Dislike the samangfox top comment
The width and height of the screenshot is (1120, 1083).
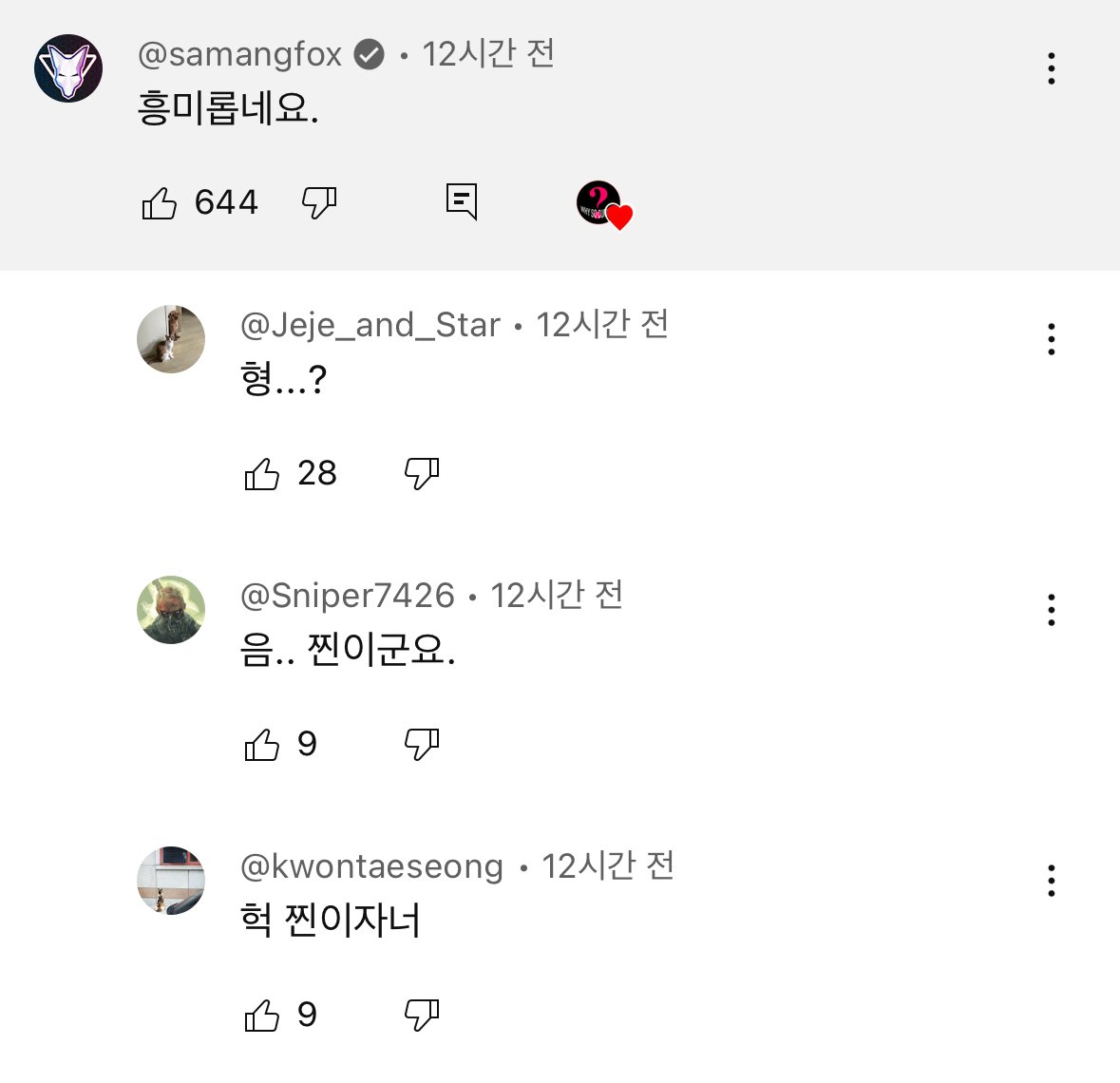pos(319,202)
